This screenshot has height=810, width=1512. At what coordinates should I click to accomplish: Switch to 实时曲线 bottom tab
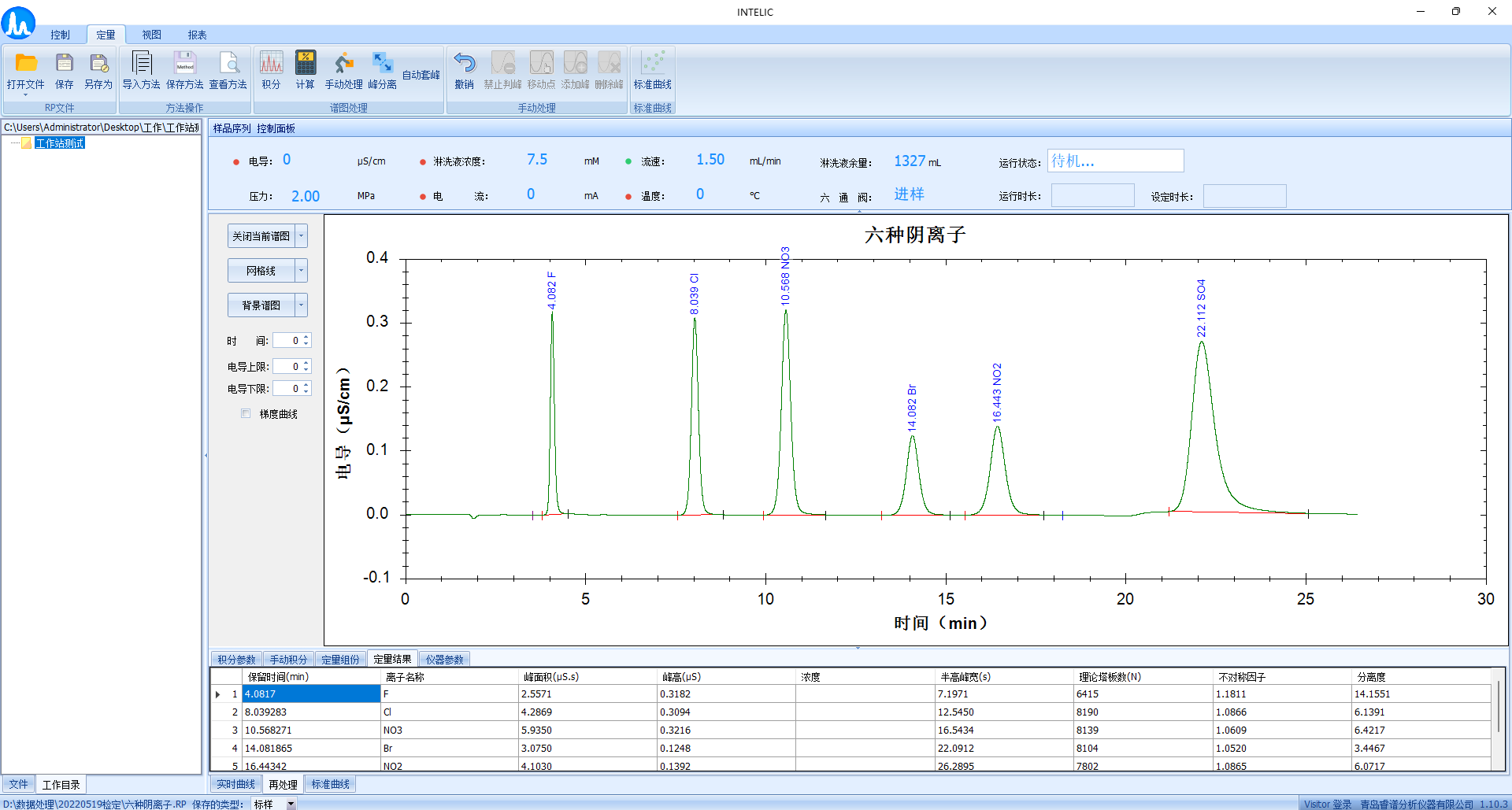pyautogui.click(x=235, y=784)
